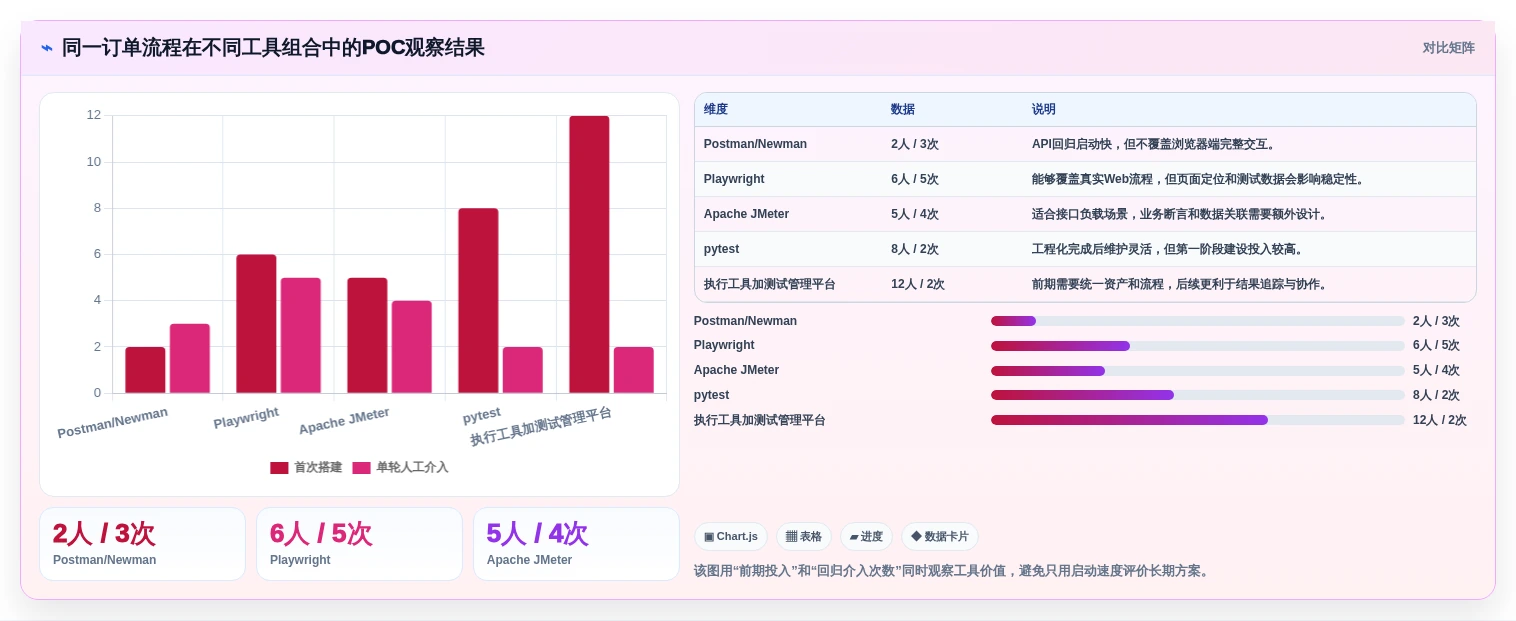Image resolution: width=1516 pixels, height=621 pixels.
Task: Click the Postman/Newman 首次搭建 bar at 2
Action: (x=145, y=370)
